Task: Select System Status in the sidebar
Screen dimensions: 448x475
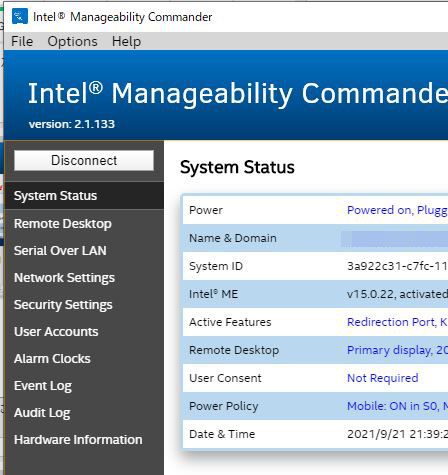Action: [84, 196]
